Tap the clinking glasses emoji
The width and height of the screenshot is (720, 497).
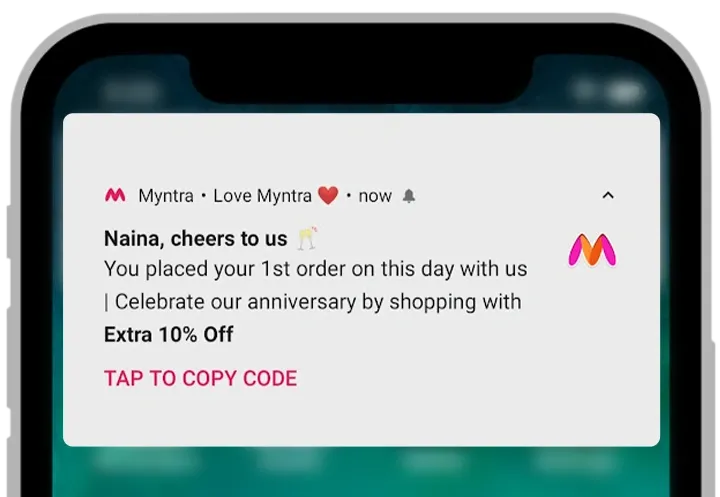[x=307, y=237]
